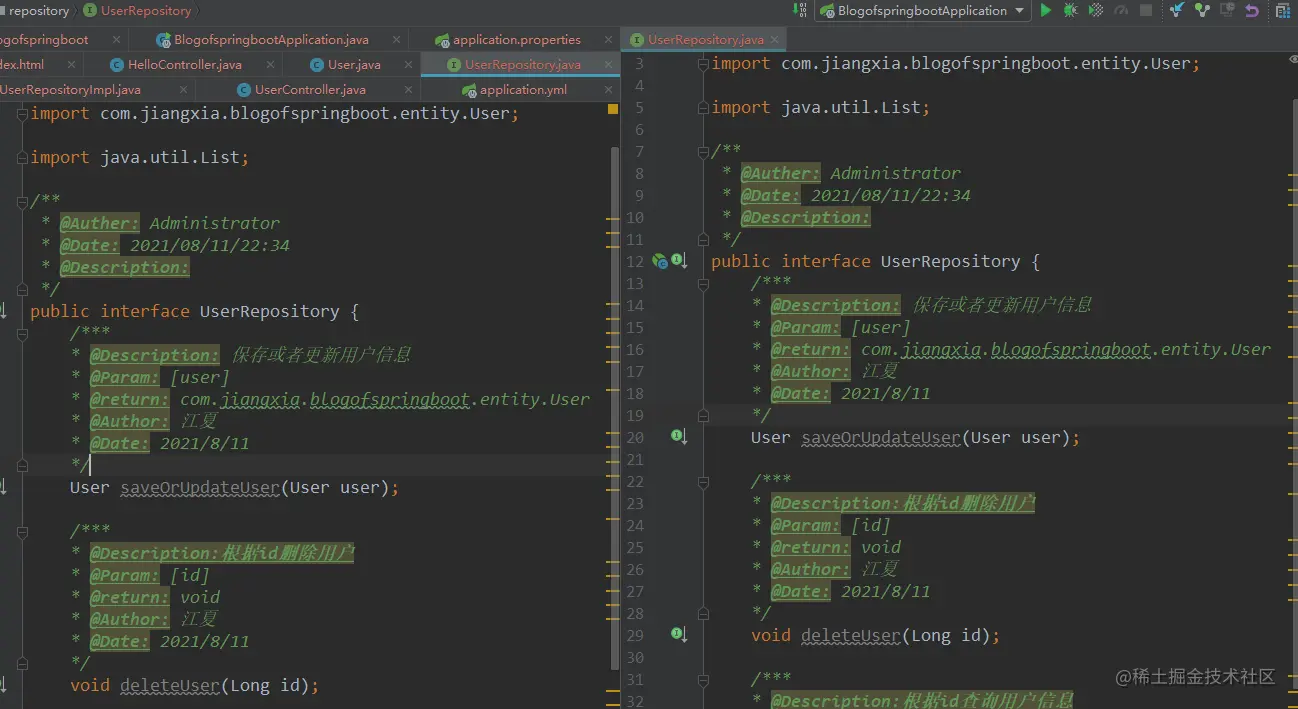Click 'UserRepository' interface name in left pane
Screen dimensions: 1298x709
(270, 311)
